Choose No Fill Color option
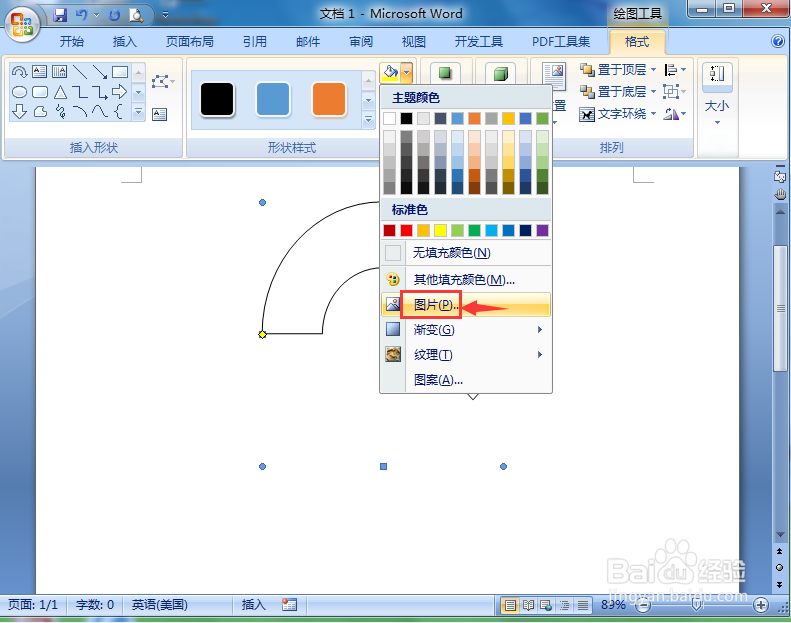791x623 pixels. (x=466, y=253)
